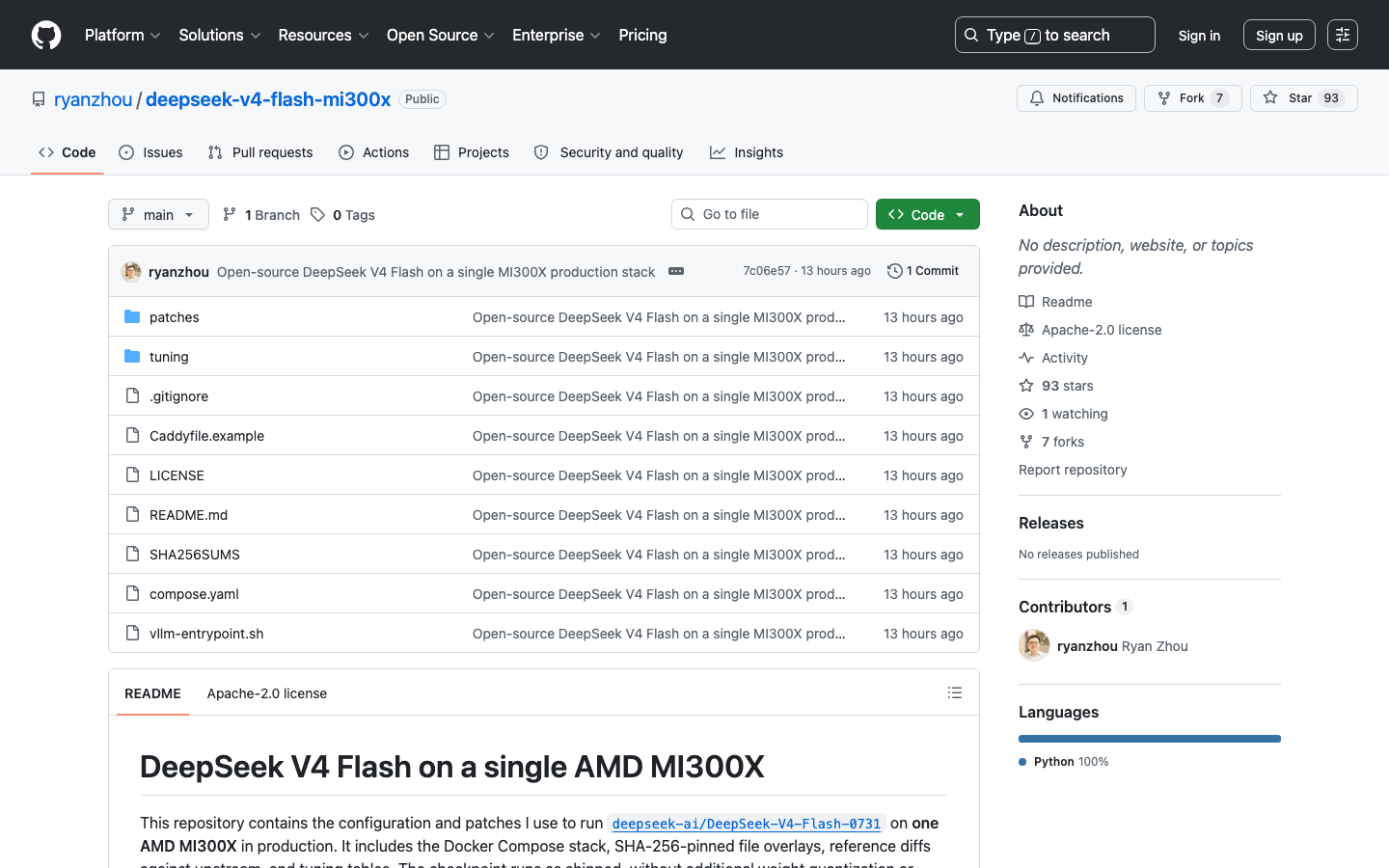1389x868 pixels.
Task: Click ryanzhou author name in commit row
Action: [x=178, y=272]
